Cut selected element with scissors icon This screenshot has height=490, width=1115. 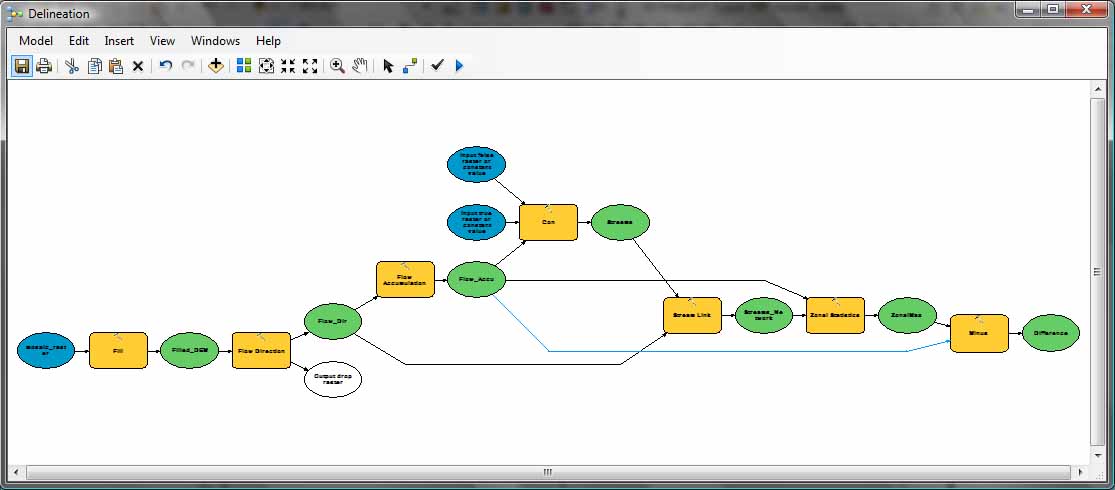pyautogui.click(x=72, y=66)
